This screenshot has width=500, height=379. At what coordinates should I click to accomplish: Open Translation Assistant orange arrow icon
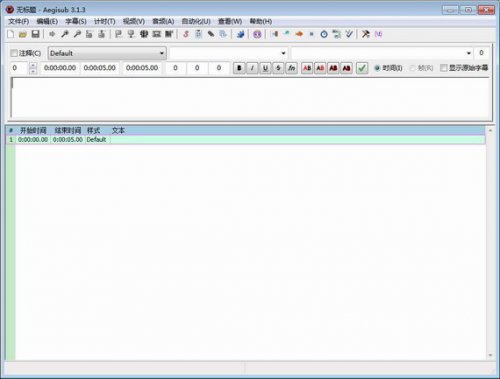click(x=299, y=34)
